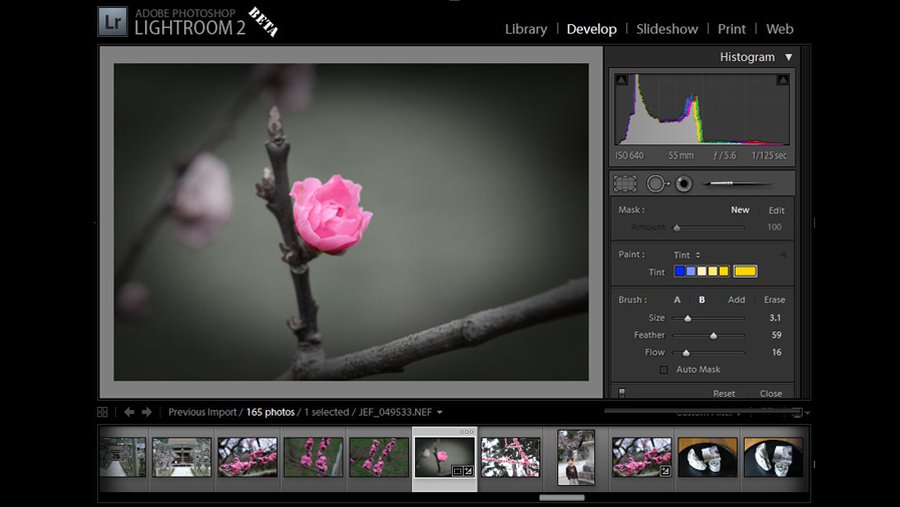Click New next to Mask
This screenshot has height=507, width=900.
pyautogui.click(x=740, y=210)
